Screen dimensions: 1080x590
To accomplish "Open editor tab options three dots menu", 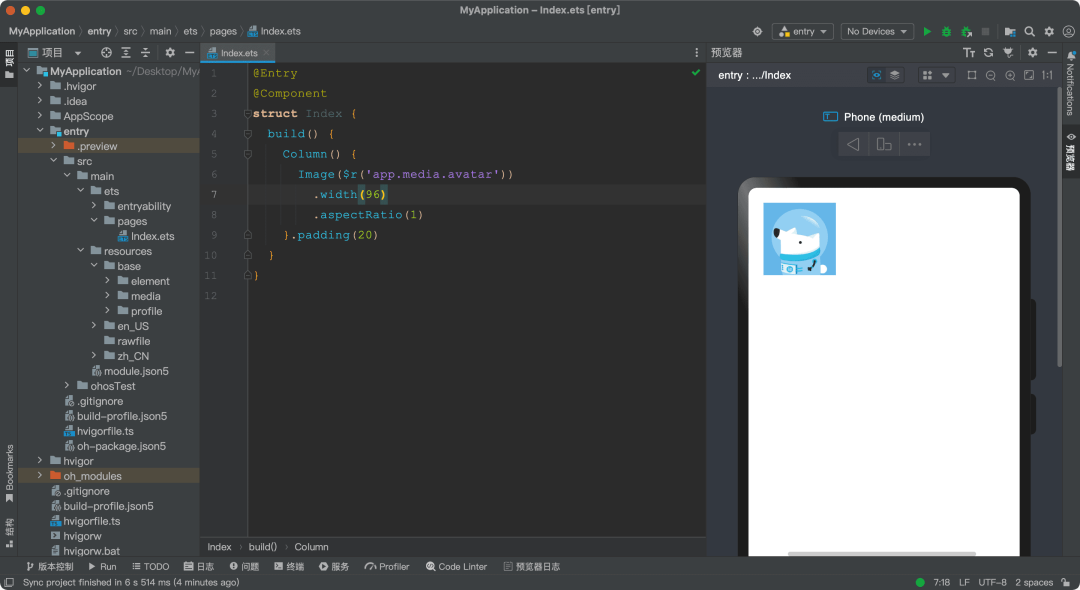I will coord(696,52).
